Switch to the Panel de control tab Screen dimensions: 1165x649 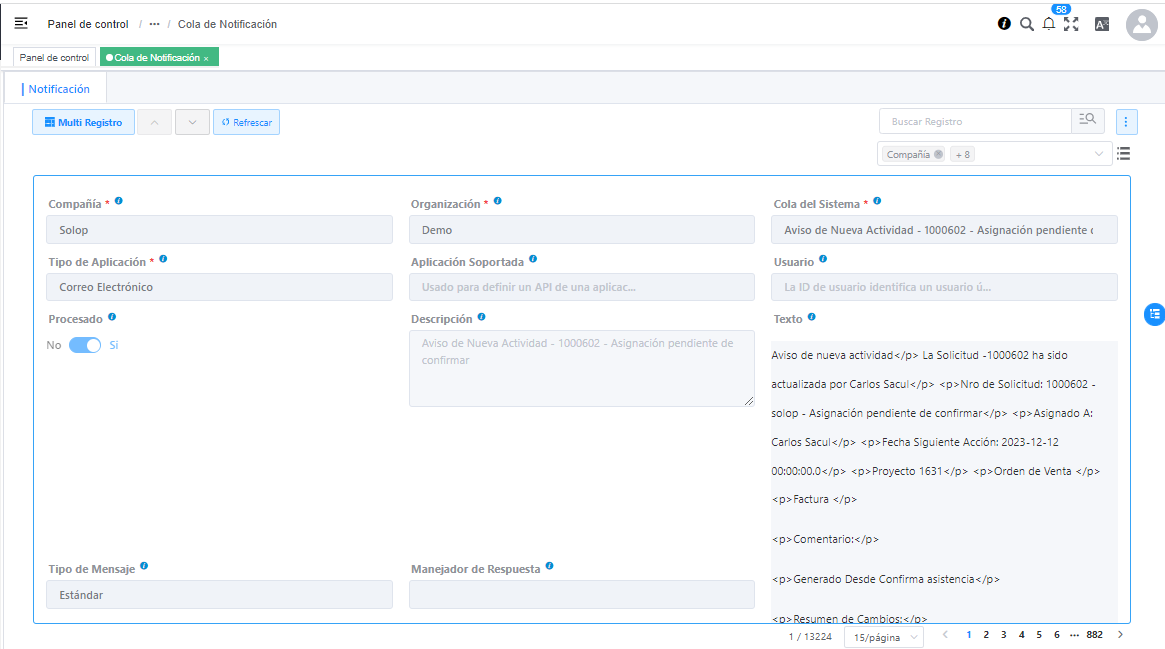[x=54, y=58]
